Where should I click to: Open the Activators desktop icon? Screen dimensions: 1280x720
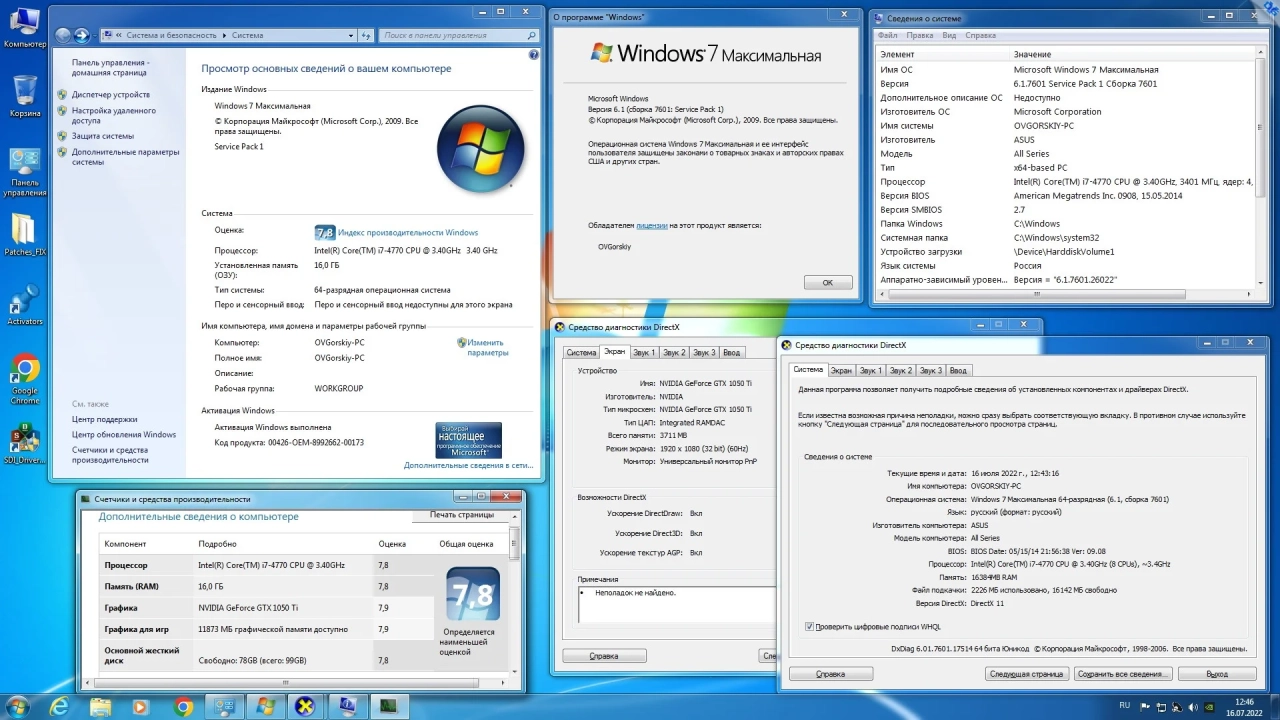click(25, 306)
